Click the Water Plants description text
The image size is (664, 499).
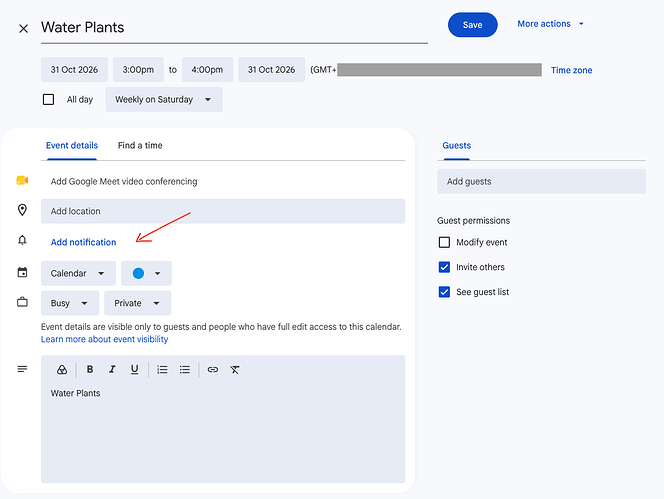click(x=75, y=393)
